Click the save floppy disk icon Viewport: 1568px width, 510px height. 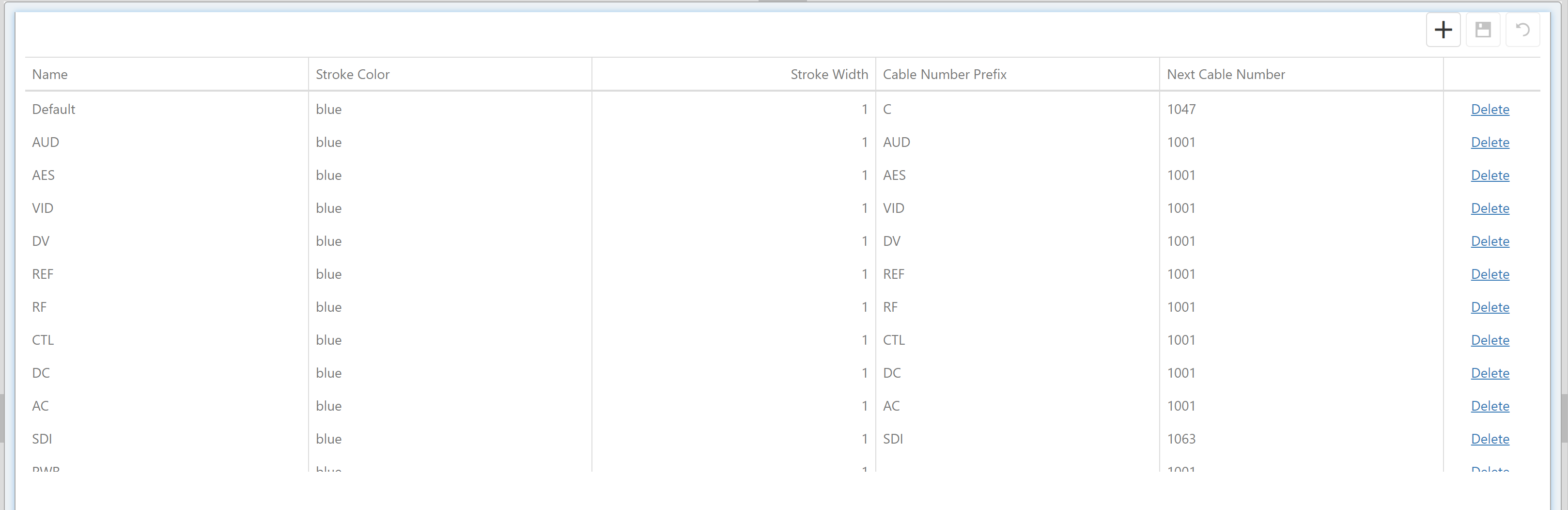[x=1483, y=30]
